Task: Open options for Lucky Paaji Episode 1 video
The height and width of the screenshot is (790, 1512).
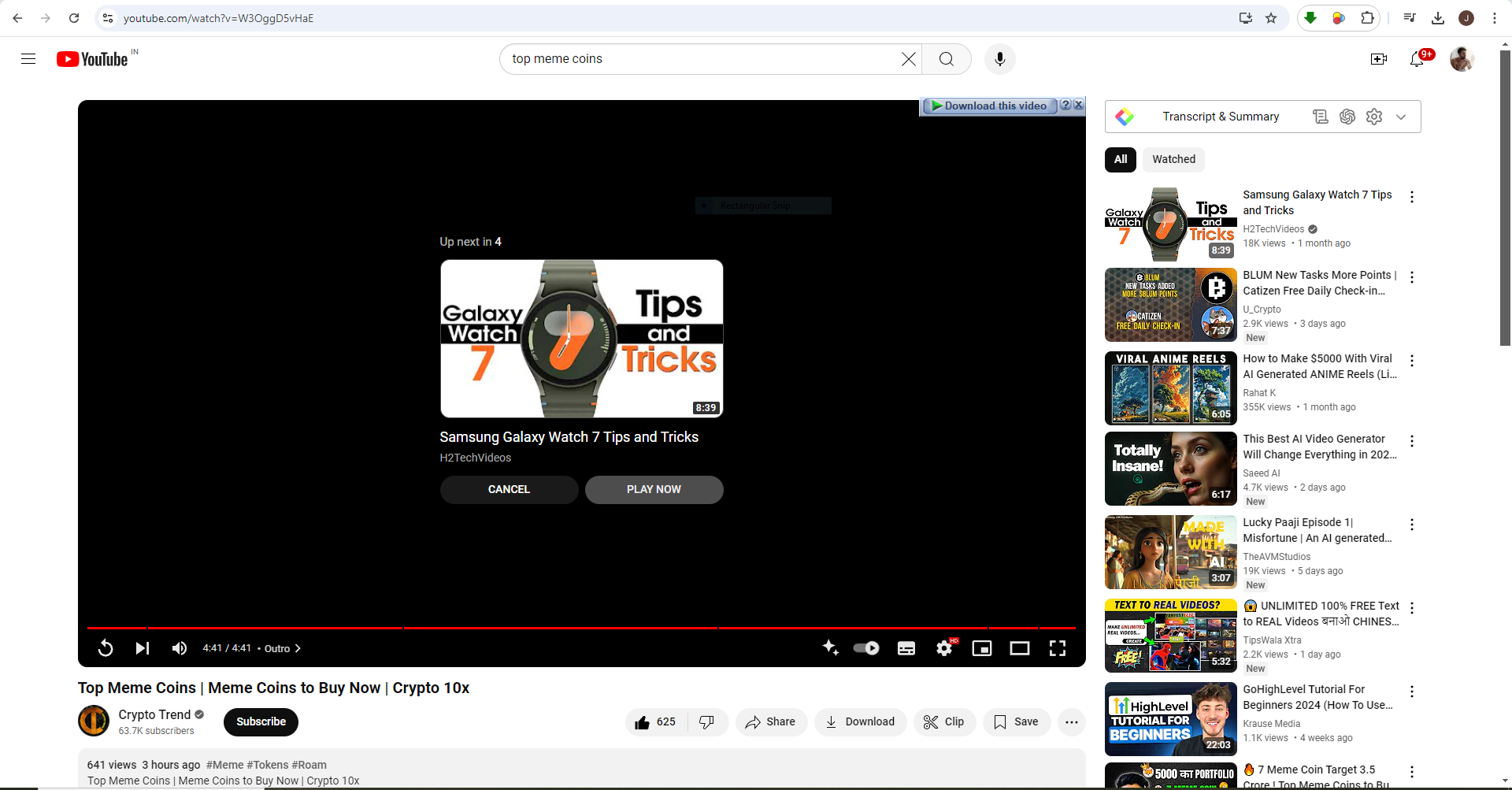Action: click(1412, 525)
